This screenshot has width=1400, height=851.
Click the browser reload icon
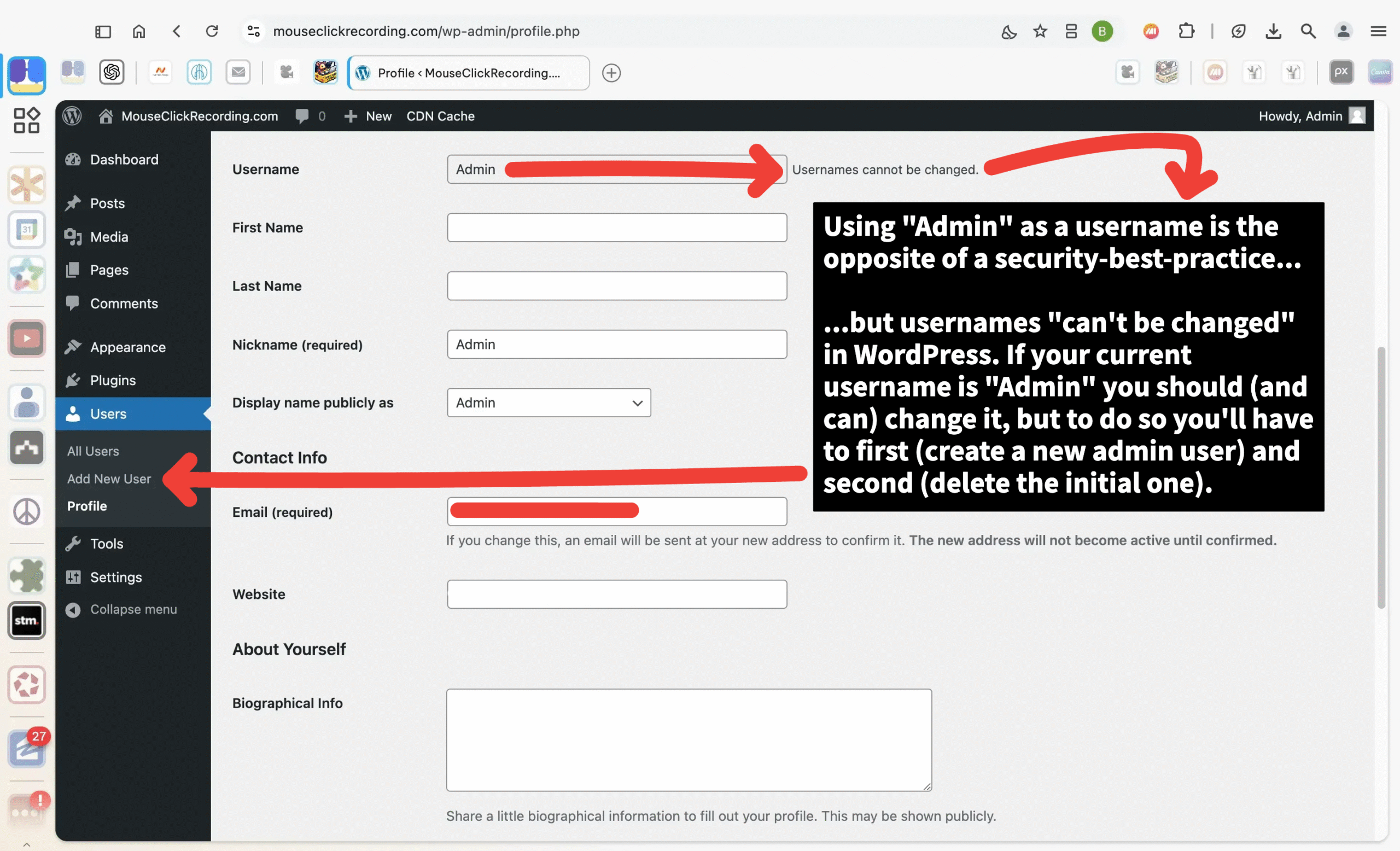(212, 31)
